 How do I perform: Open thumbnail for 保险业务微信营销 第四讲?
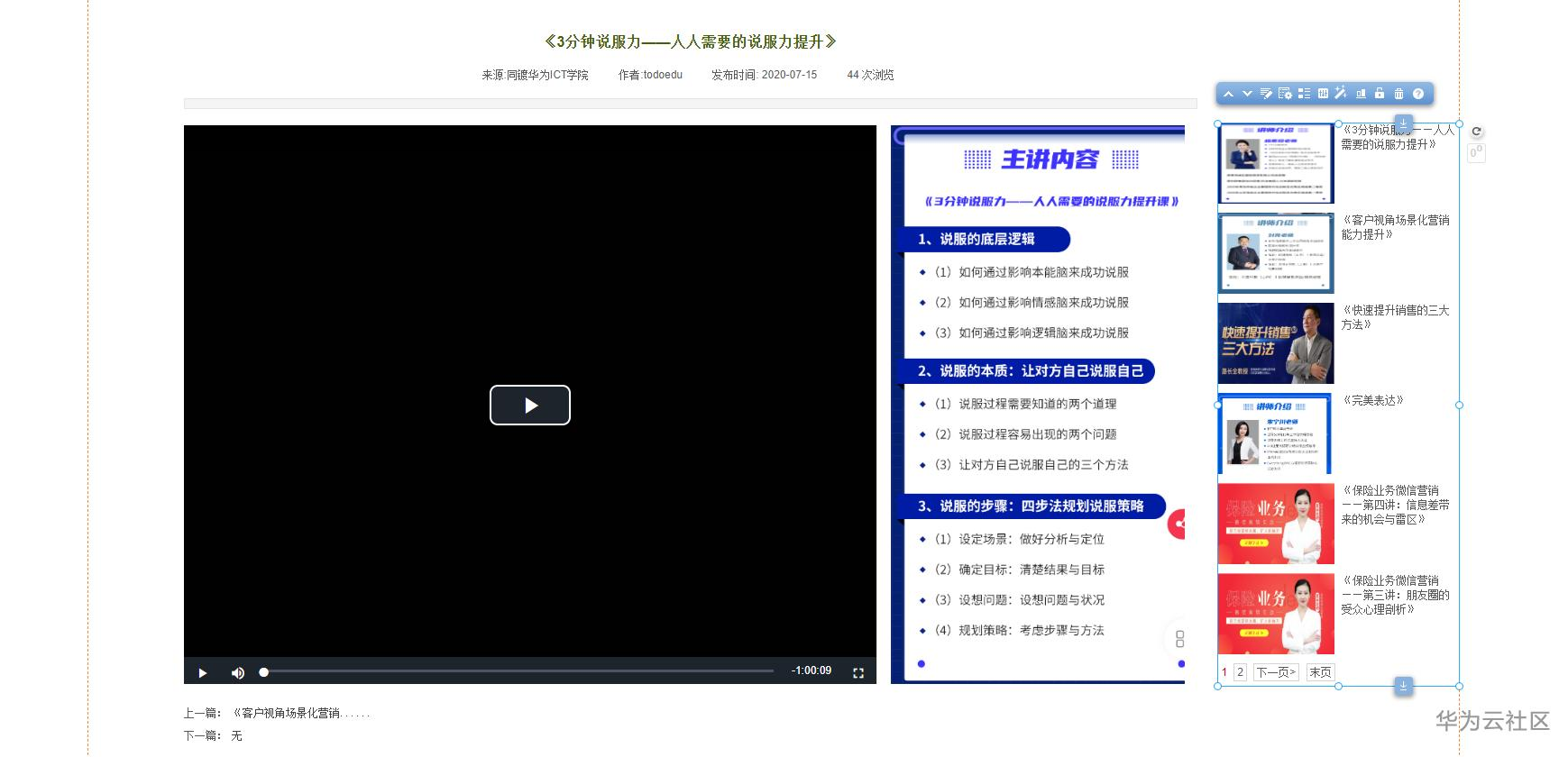pyautogui.click(x=1276, y=524)
